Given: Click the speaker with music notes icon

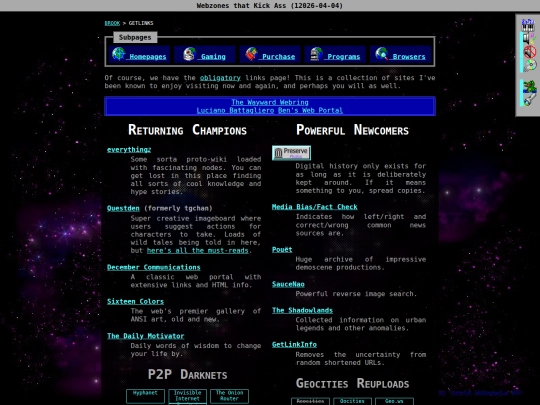Looking at the screenshot, I should [x=530, y=38].
